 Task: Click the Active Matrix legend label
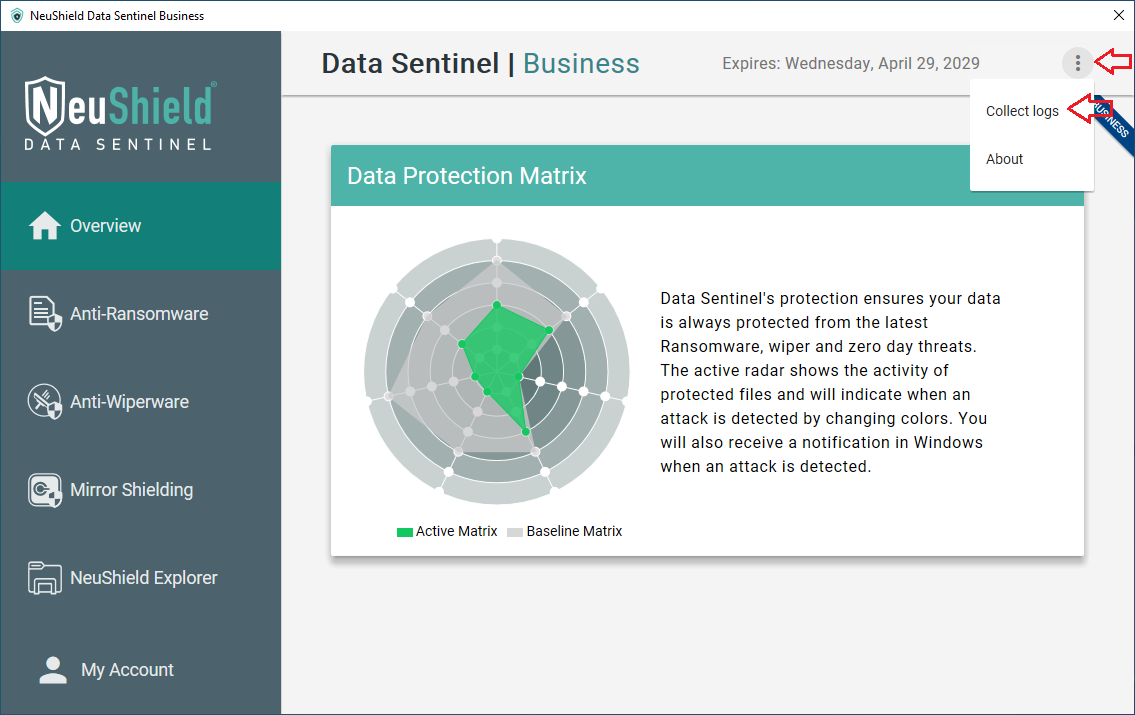[457, 531]
